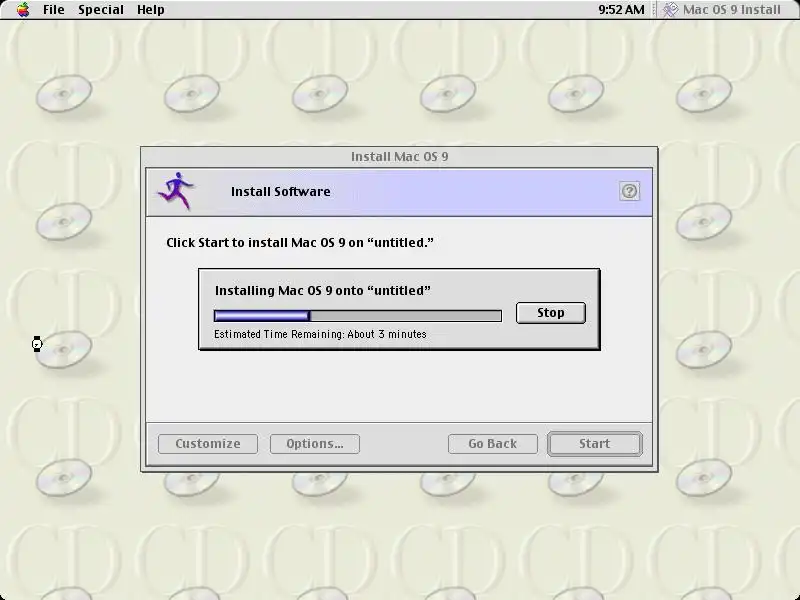Click the 'Click Start to install' instruction text
Image resolution: width=800 pixels, height=600 pixels.
(x=299, y=242)
